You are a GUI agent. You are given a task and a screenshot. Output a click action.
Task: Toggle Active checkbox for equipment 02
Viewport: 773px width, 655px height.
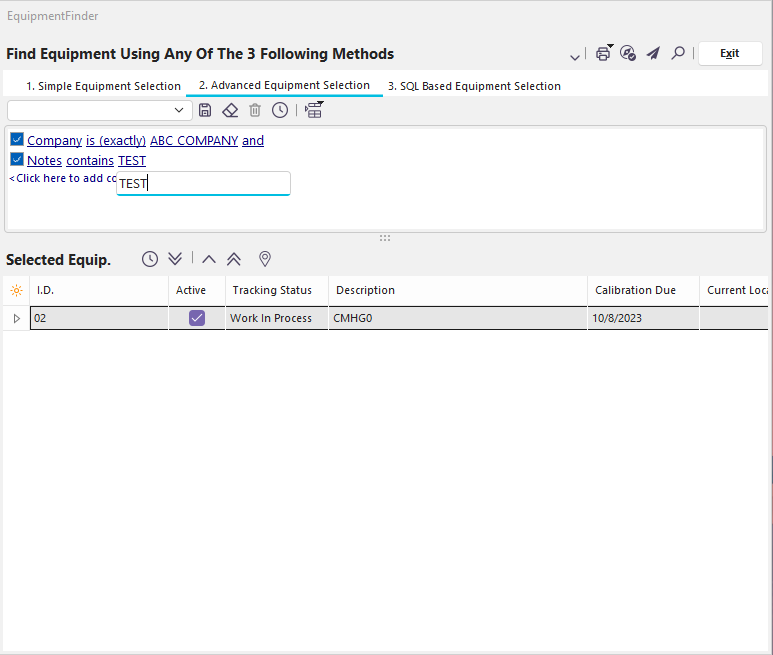point(197,318)
